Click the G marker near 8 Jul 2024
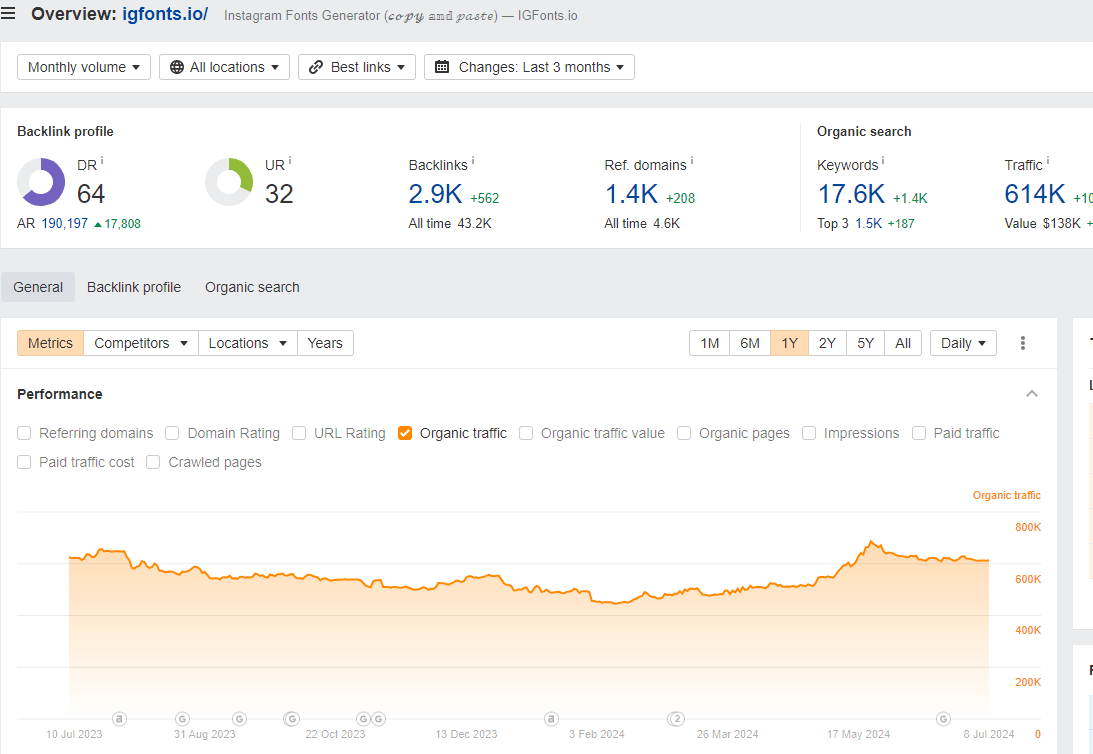 (943, 718)
